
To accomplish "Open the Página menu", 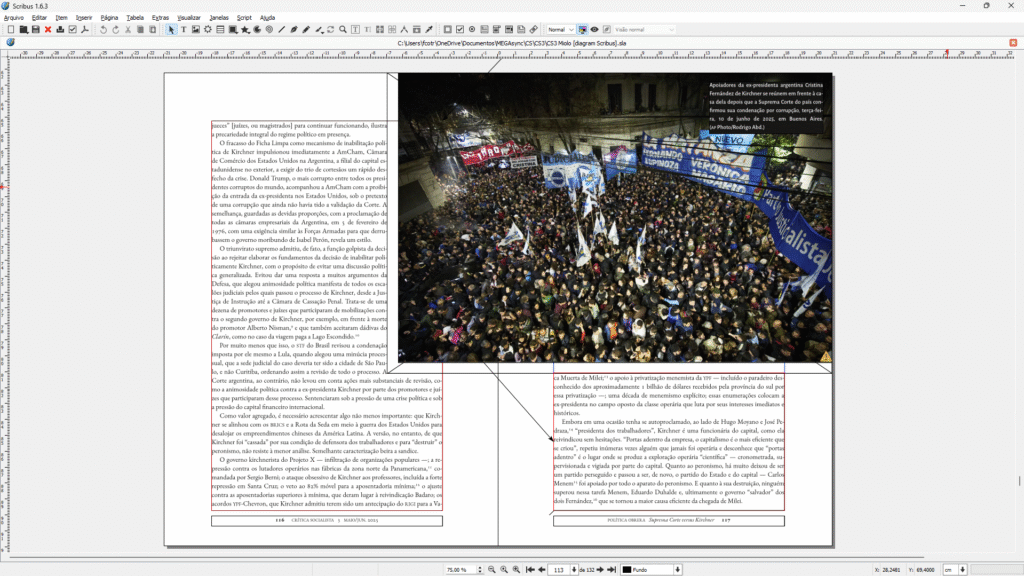I will (110, 17).
